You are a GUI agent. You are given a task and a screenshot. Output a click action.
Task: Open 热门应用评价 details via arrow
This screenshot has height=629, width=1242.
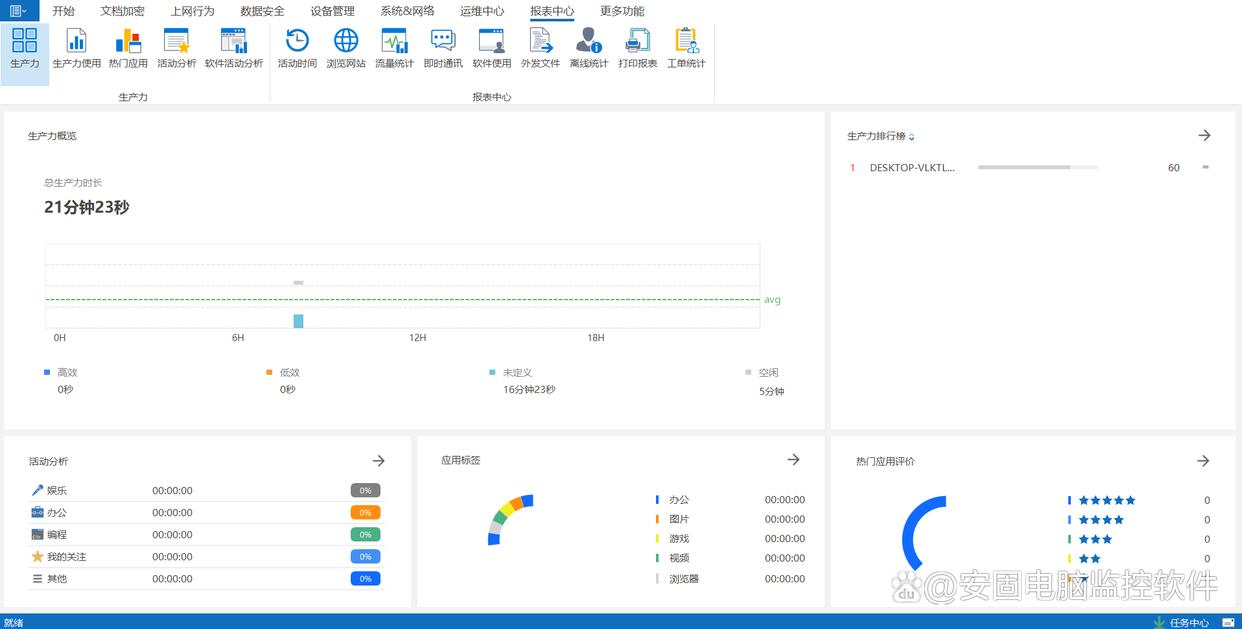point(1203,461)
